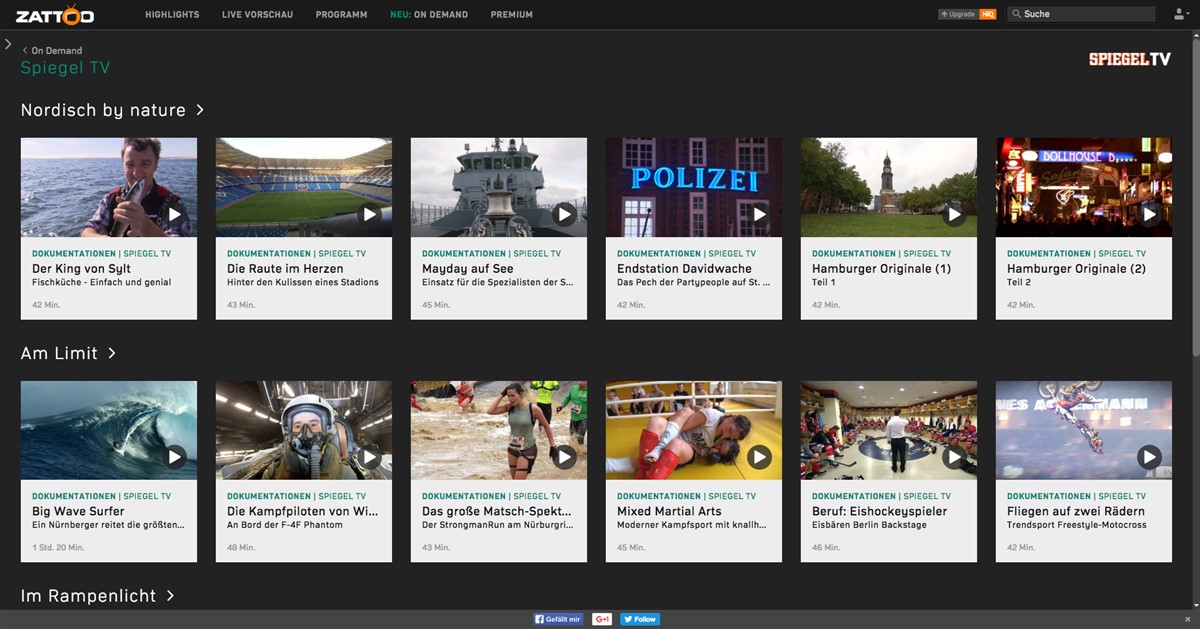Click 'Fischküche - Einfach und genial' subtitle
This screenshot has width=1200, height=629.
[x=101, y=282]
